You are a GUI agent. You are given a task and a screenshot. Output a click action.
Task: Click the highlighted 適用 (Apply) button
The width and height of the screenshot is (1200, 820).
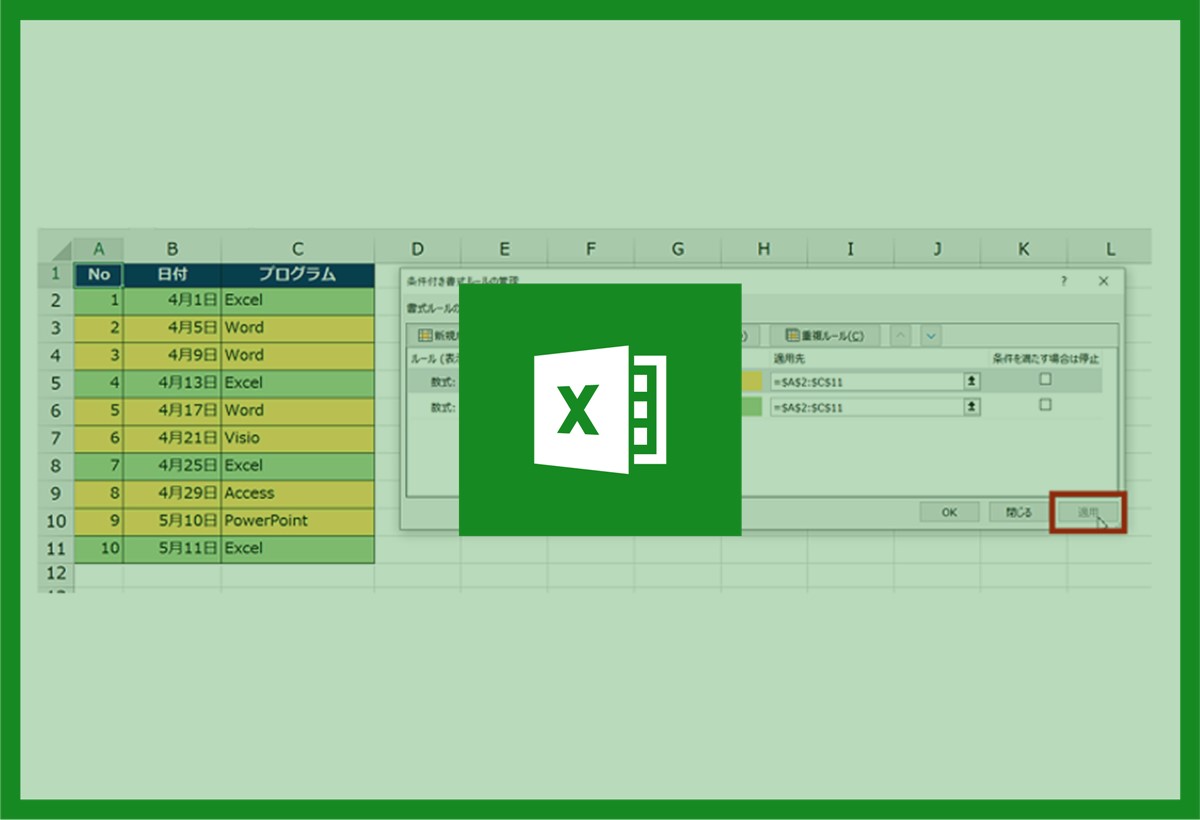pyautogui.click(x=1087, y=512)
